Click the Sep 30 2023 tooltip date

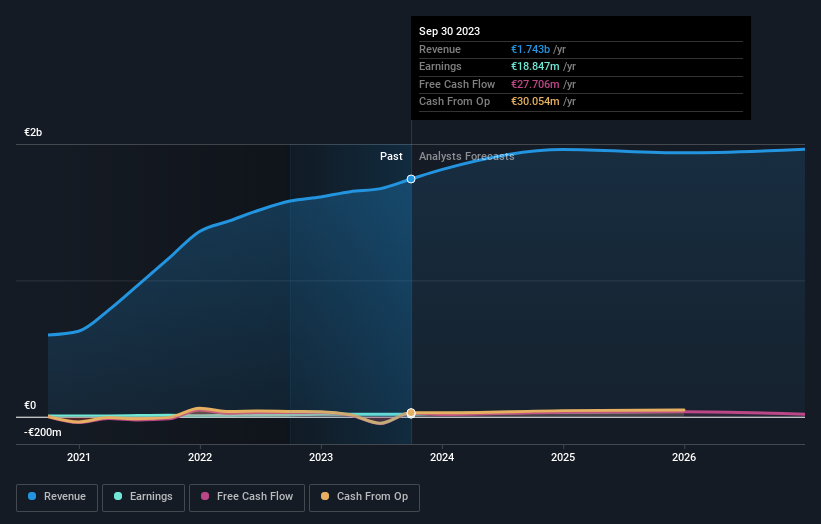(x=449, y=31)
